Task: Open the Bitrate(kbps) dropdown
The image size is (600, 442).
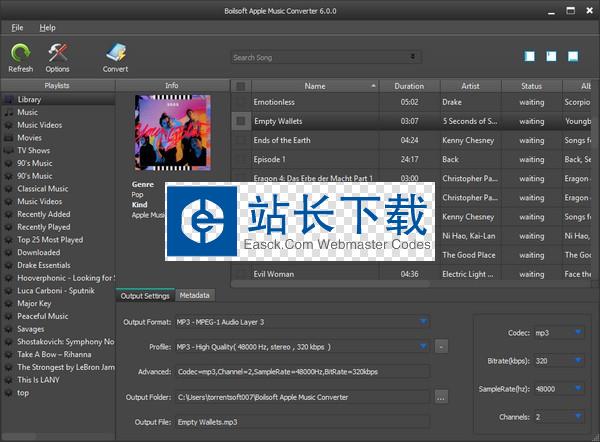Action: (x=578, y=360)
